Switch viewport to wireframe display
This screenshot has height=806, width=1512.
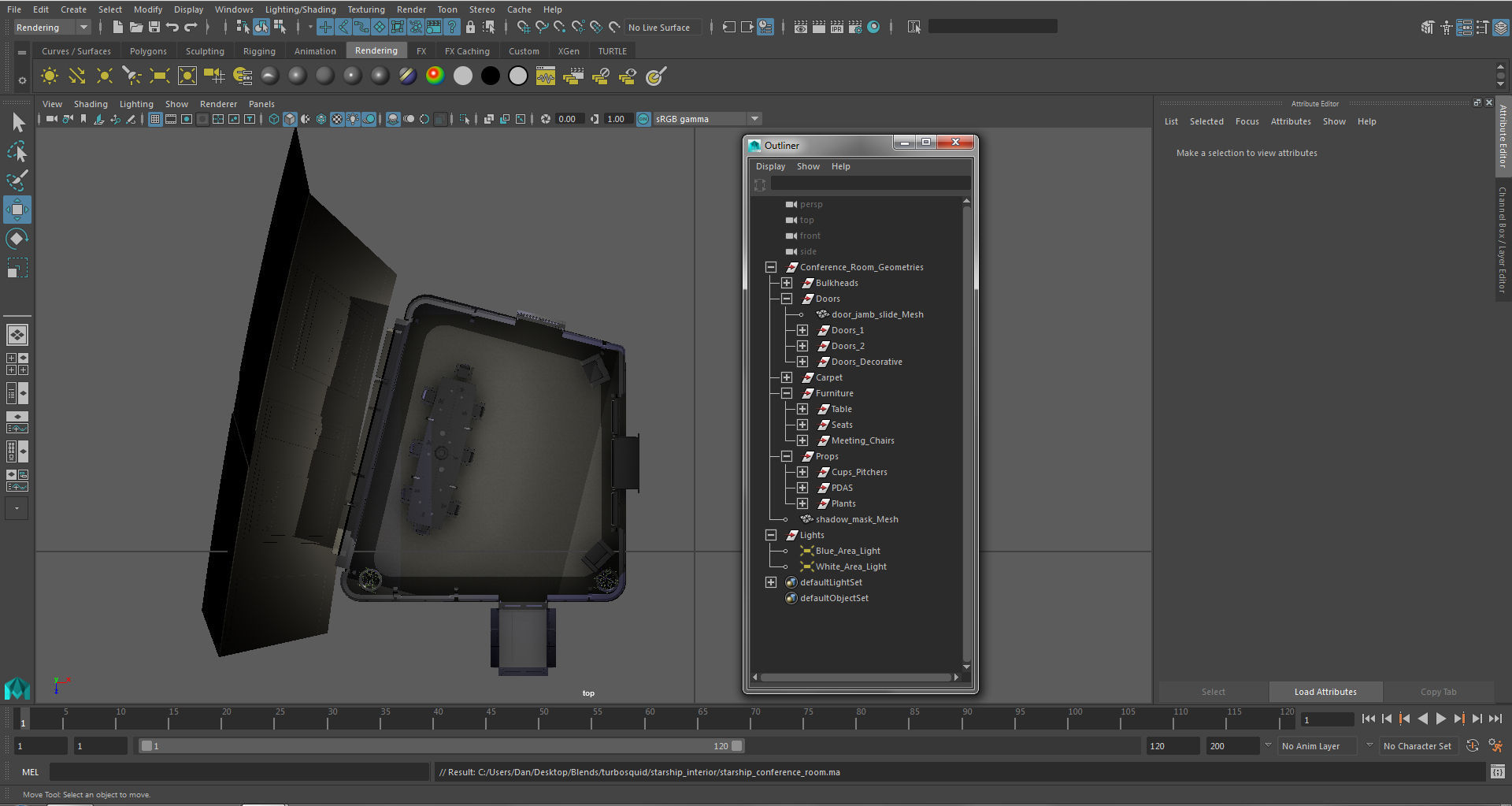point(274,119)
